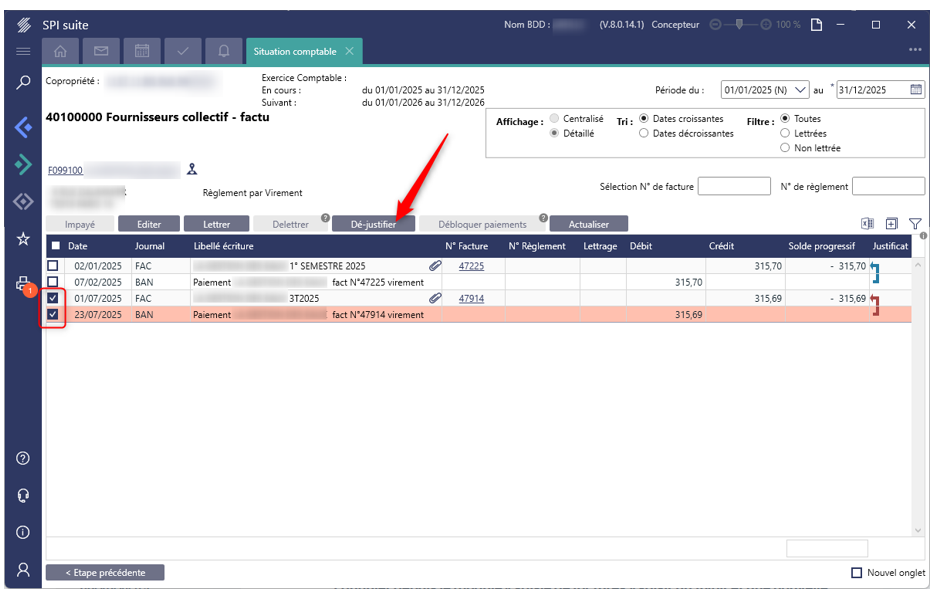Screen dimensions: 942x592
Task: Switch to the 'Situation comptable' tab
Action: [x=297, y=51]
